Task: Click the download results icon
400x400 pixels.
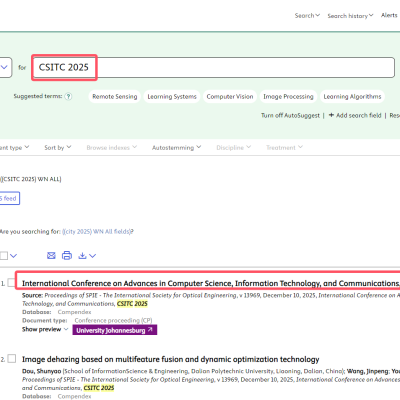Action: pos(82,256)
